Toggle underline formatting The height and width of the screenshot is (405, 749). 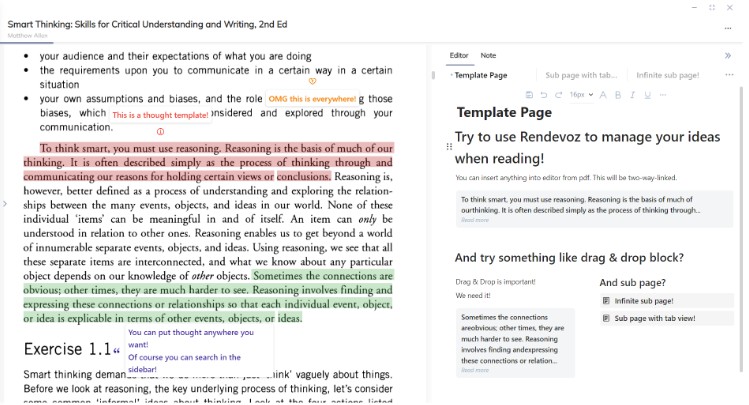(x=646, y=95)
